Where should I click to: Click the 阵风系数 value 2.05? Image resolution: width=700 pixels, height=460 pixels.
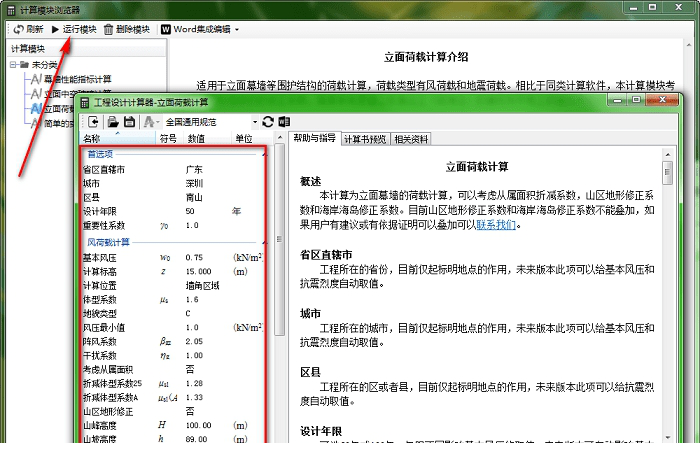tap(194, 342)
